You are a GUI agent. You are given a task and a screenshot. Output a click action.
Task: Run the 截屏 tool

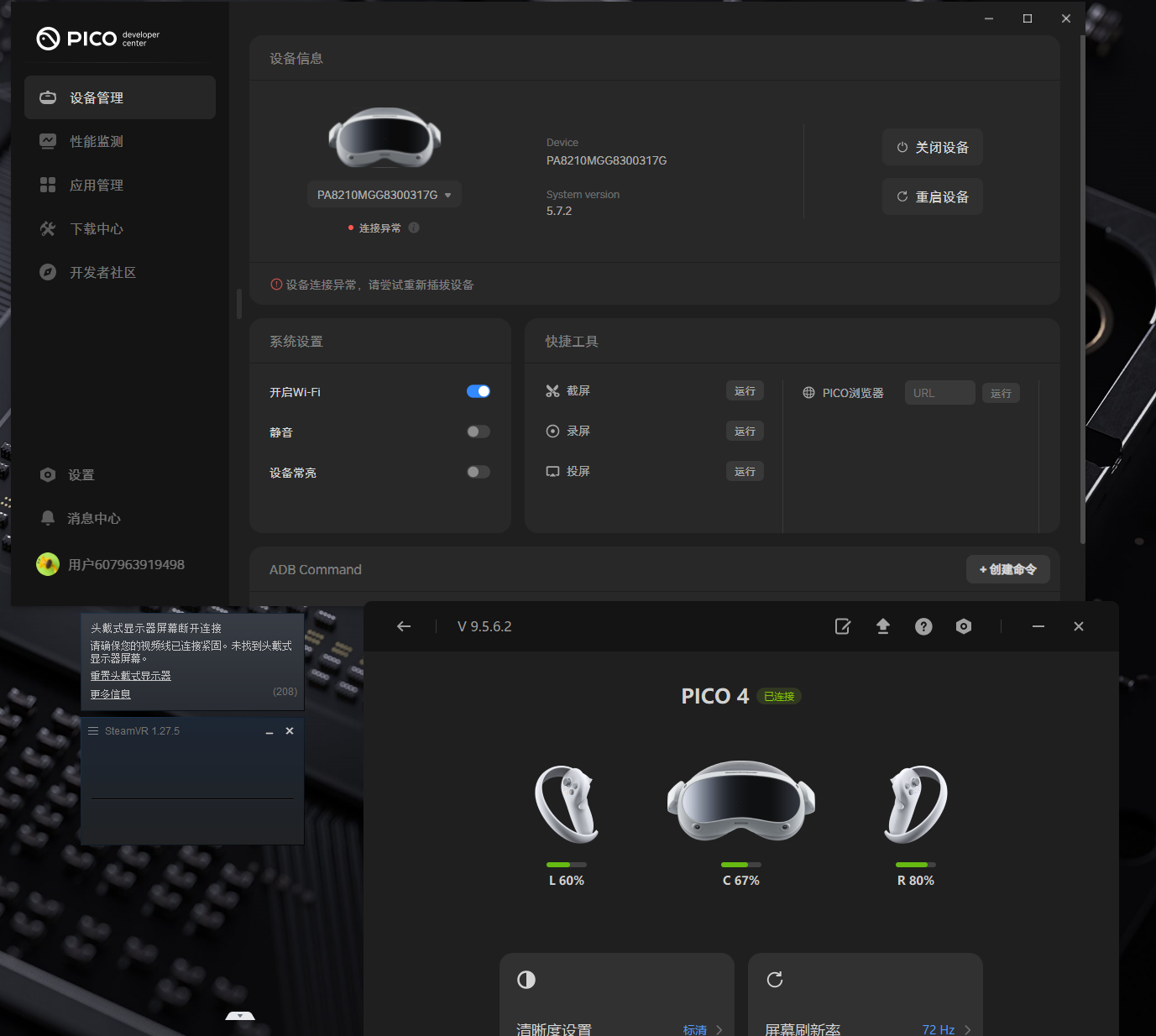pyautogui.click(x=745, y=391)
